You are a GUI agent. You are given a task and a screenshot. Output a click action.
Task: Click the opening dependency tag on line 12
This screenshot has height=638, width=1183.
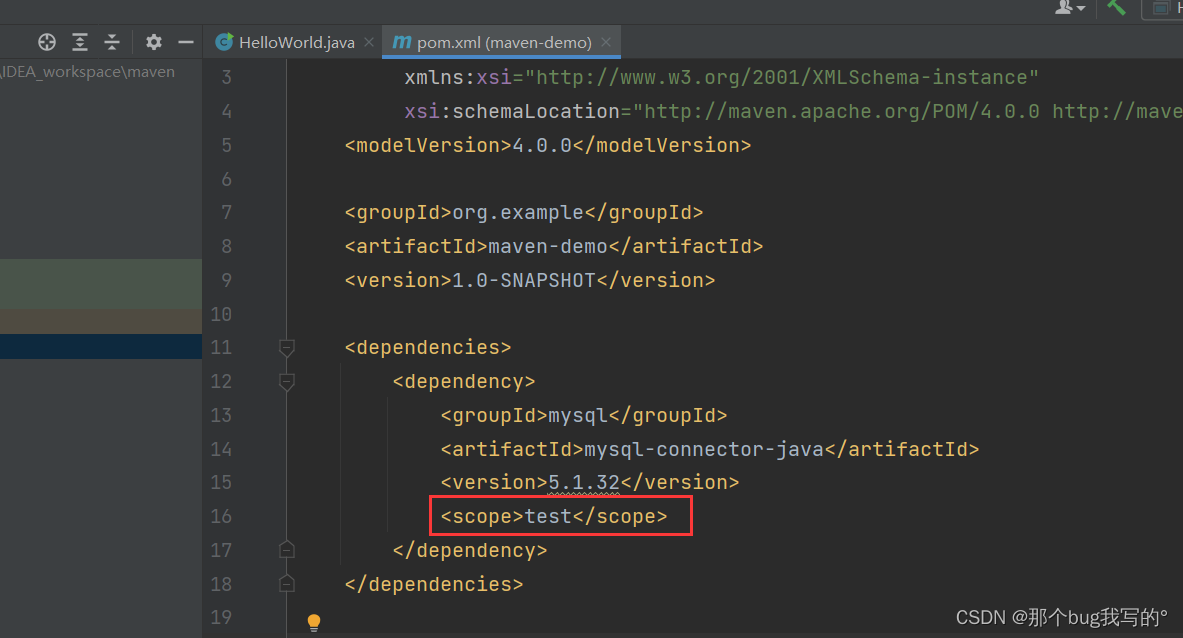click(x=464, y=382)
